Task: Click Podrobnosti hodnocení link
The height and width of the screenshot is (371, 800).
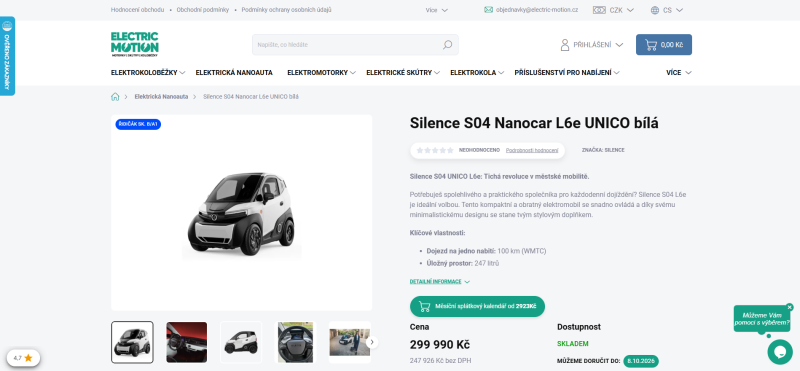Action: [x=532, y=150]
